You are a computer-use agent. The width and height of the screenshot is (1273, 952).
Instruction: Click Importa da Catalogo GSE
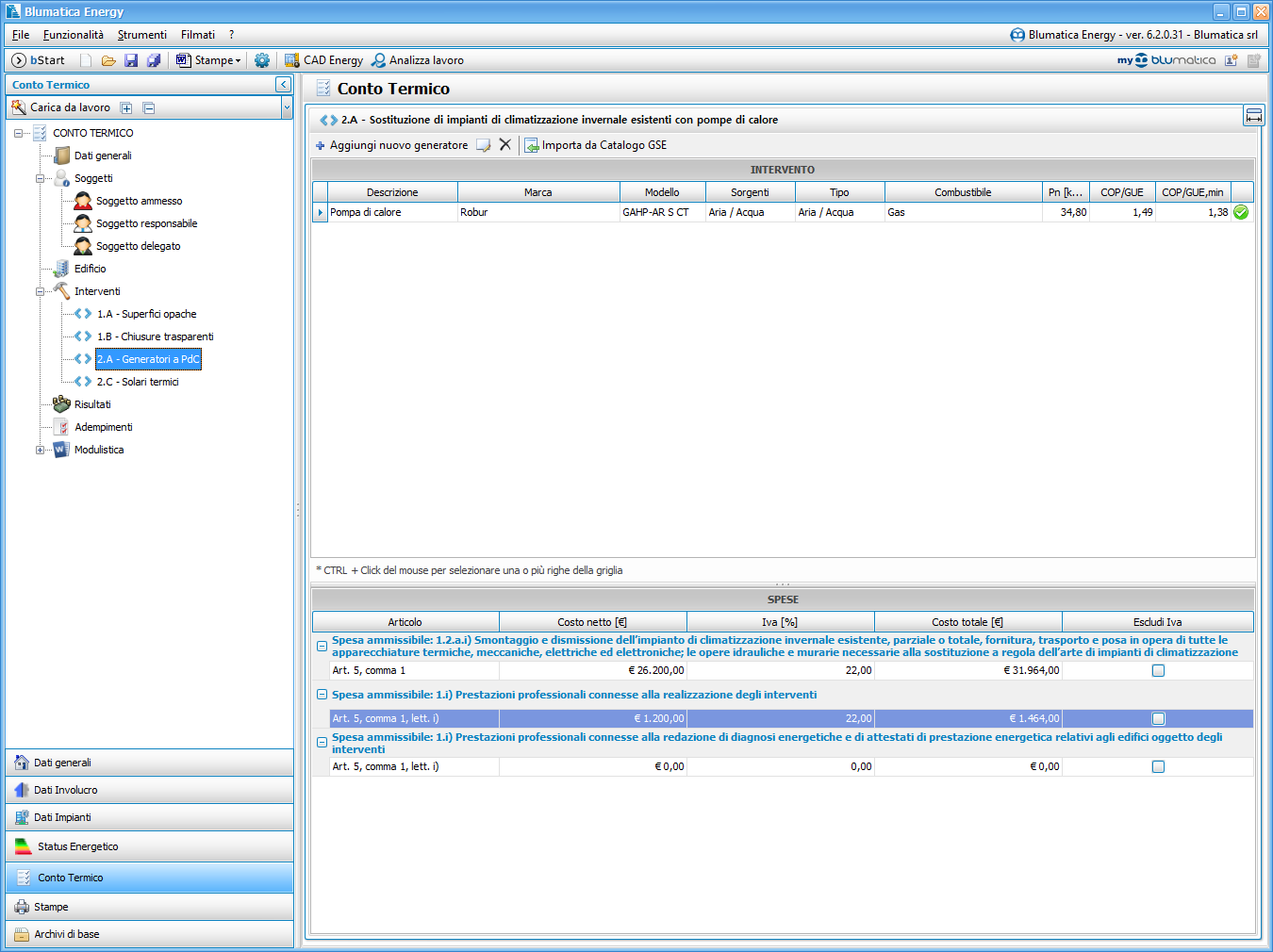point(596,145)
